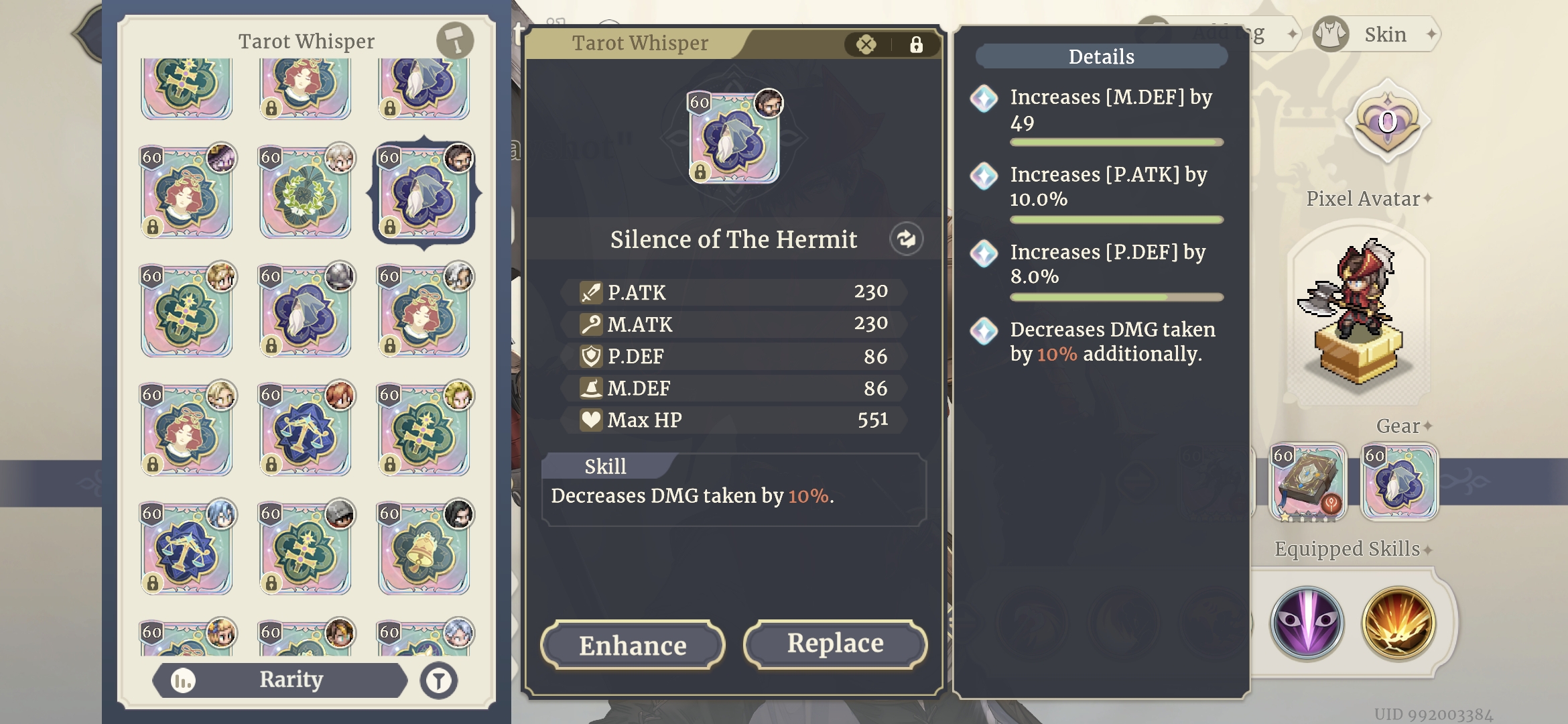Toggle the lock icon in card header
1568x724 pixels.
click(x=916, y=45)
